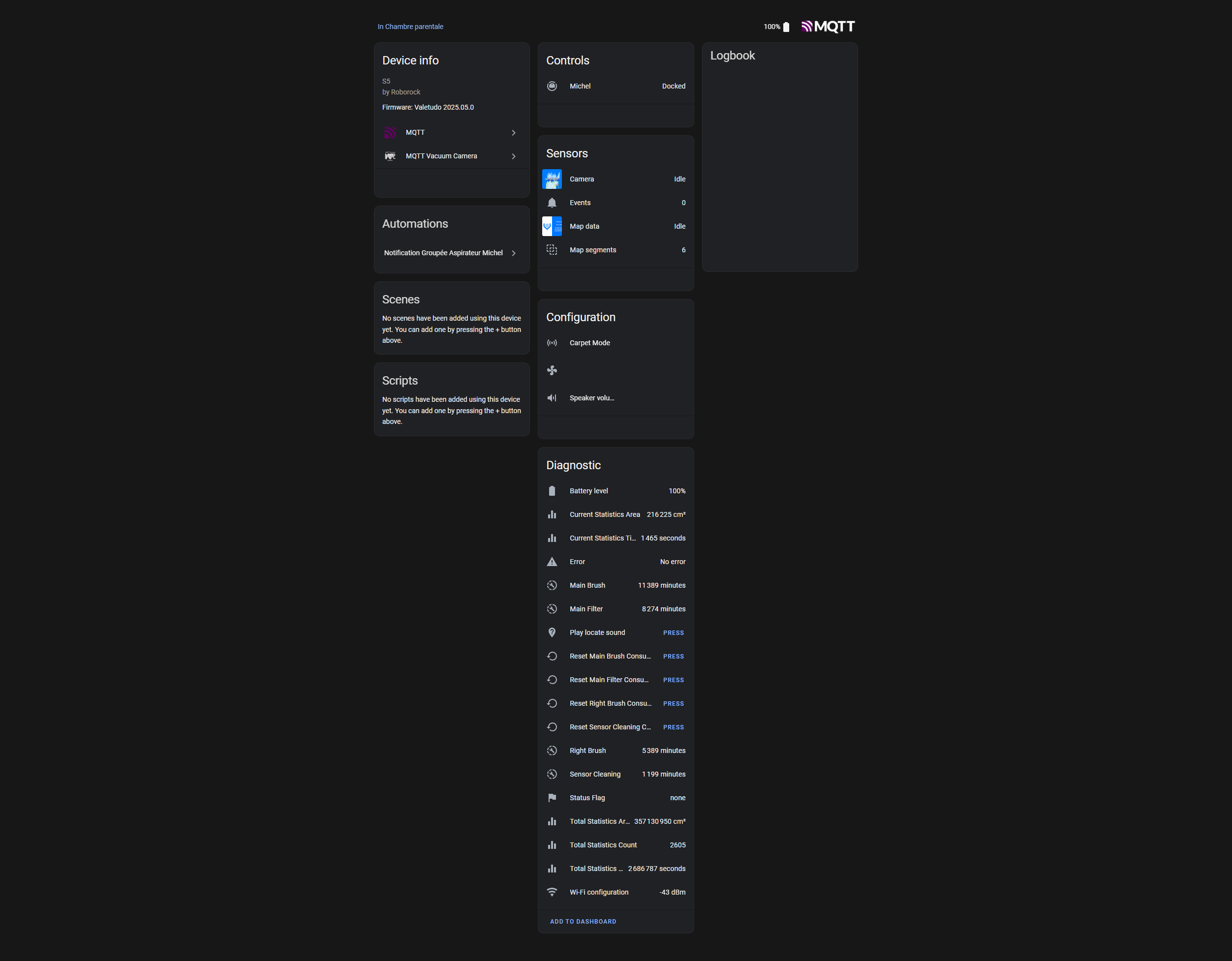This screenshot has width=1232, height=961.
Task: Click the Total Statistics Area chart icon
Action: [552, 822]
